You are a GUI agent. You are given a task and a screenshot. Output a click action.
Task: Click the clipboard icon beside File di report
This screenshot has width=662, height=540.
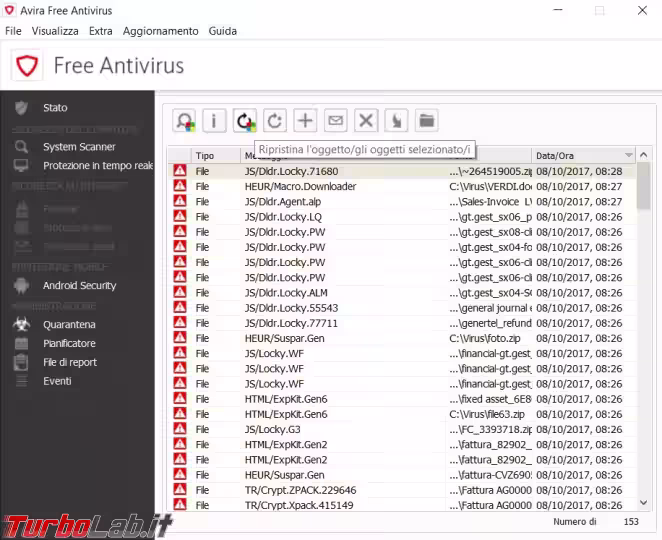coord(21,362)
